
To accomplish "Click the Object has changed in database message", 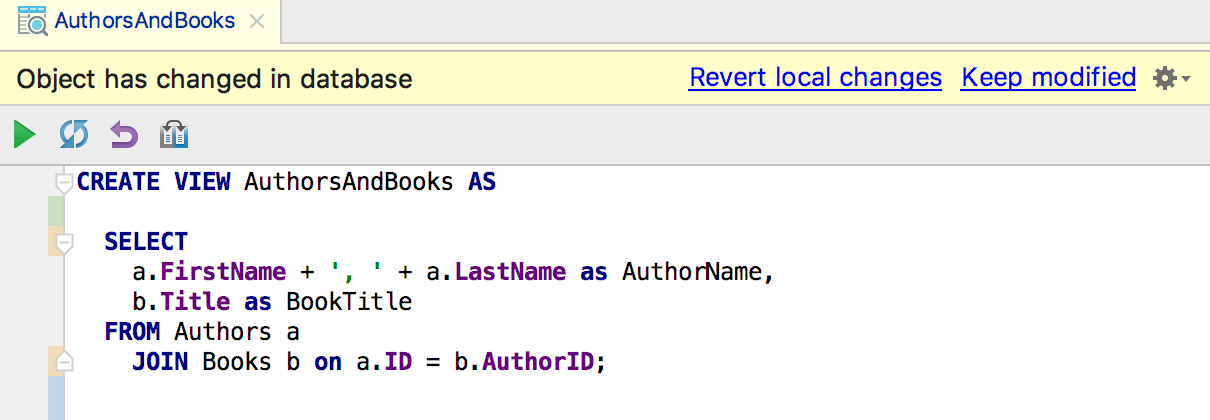I will pyautogui.click(x=215, y=79).
